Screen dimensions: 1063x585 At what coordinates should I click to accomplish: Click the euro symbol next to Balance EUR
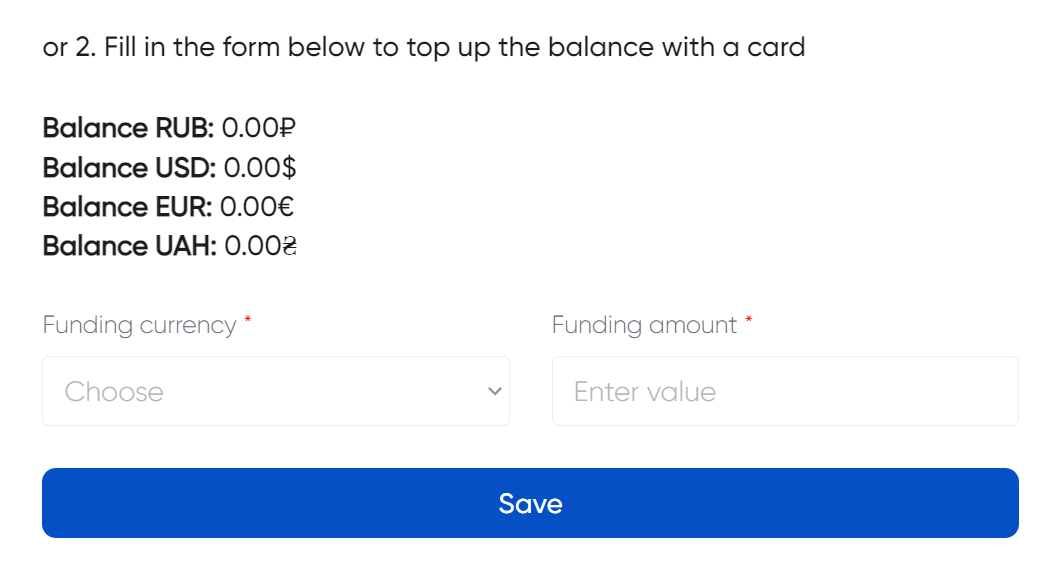click(286, 207)
